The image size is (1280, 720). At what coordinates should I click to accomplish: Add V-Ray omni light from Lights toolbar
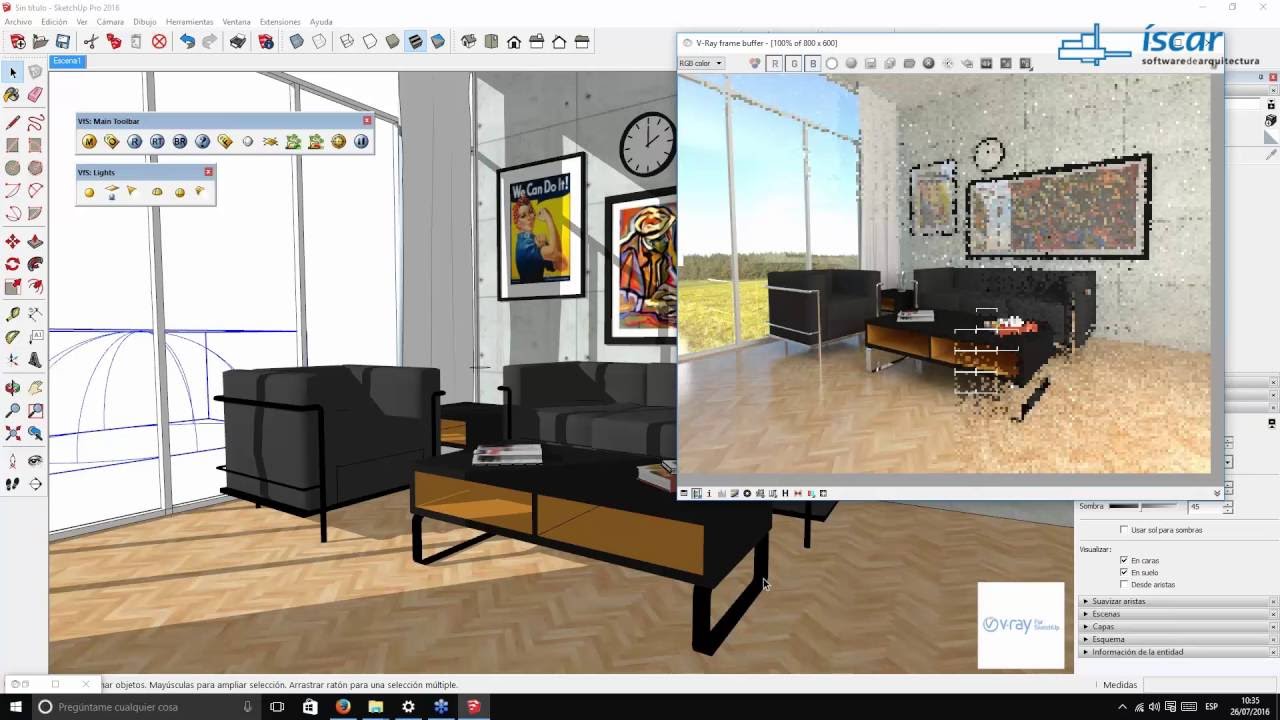click(89, 192)
